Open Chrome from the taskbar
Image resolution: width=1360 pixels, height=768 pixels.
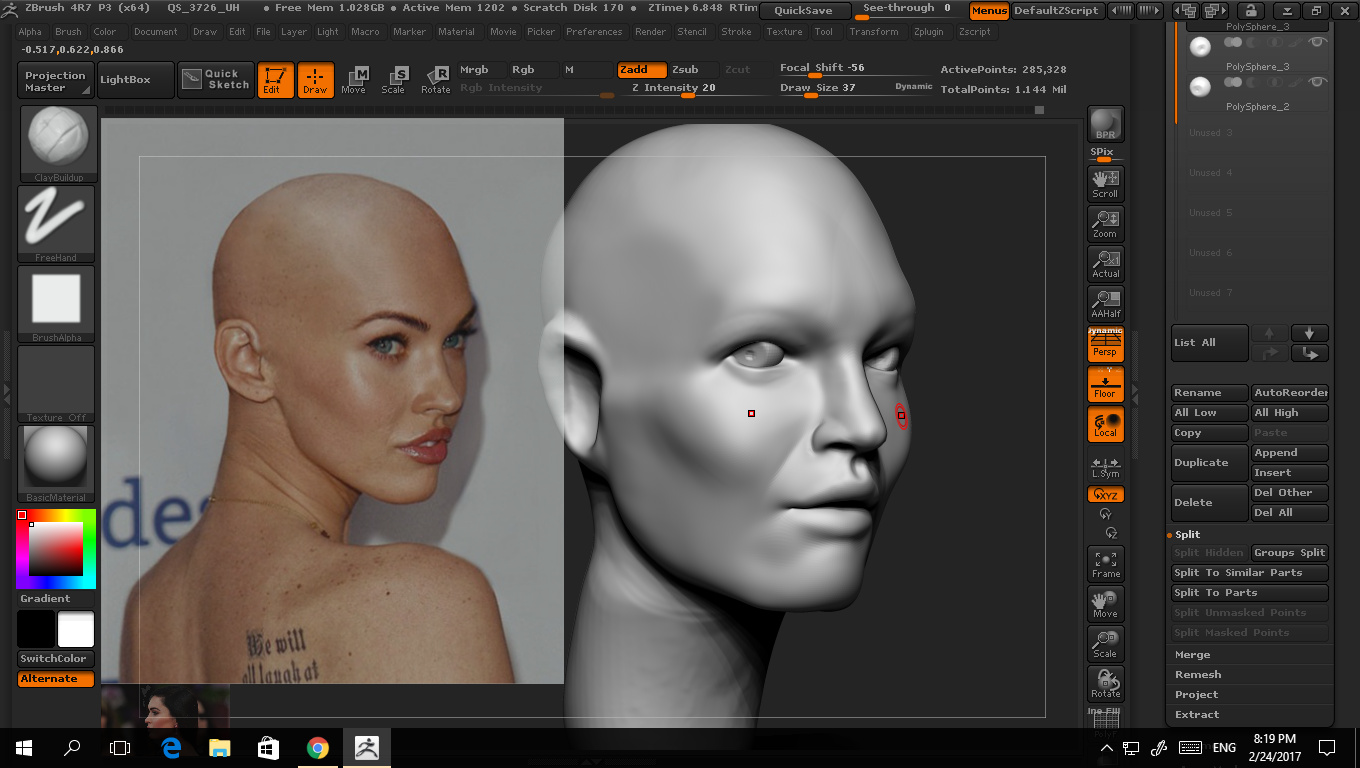coord(318,748)
